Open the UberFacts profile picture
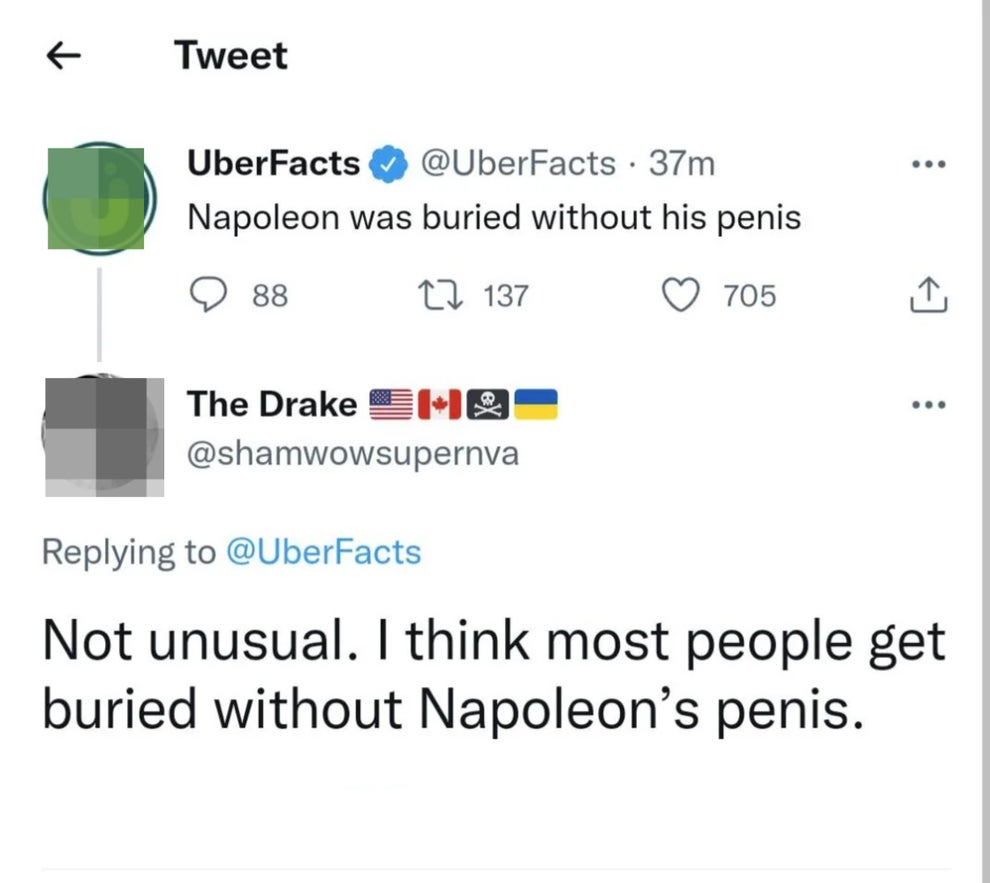Viewport: 990px width, 883px height. click(95, 197)
